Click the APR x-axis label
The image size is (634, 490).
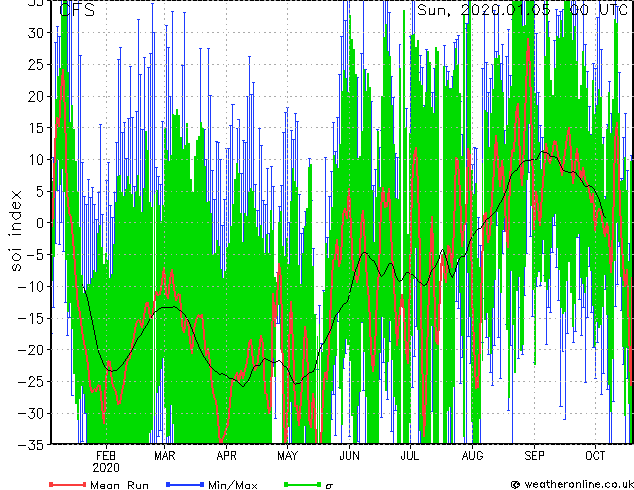226,456
